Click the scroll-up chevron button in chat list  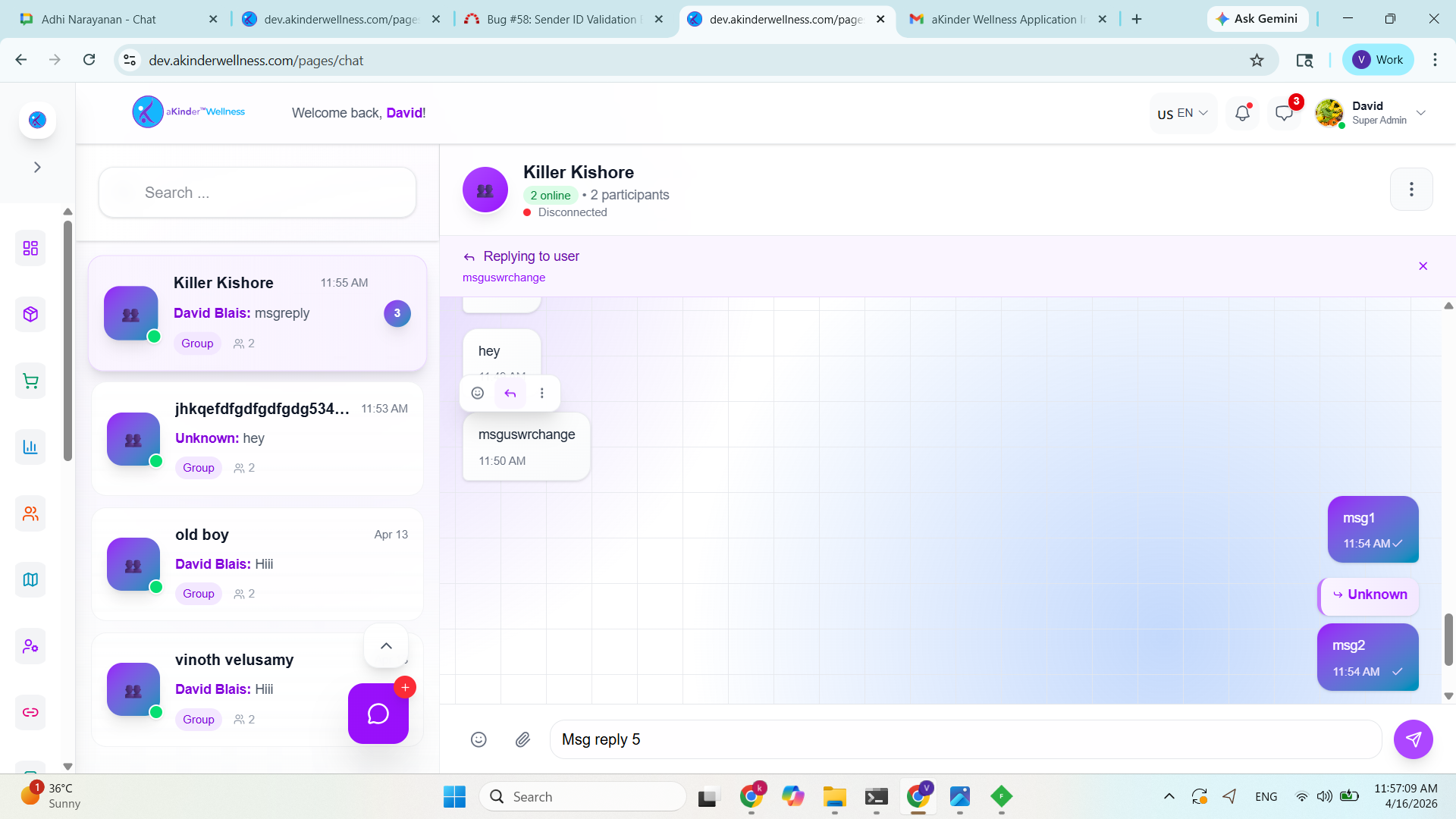pyautogui.click(x=386, y=646)
